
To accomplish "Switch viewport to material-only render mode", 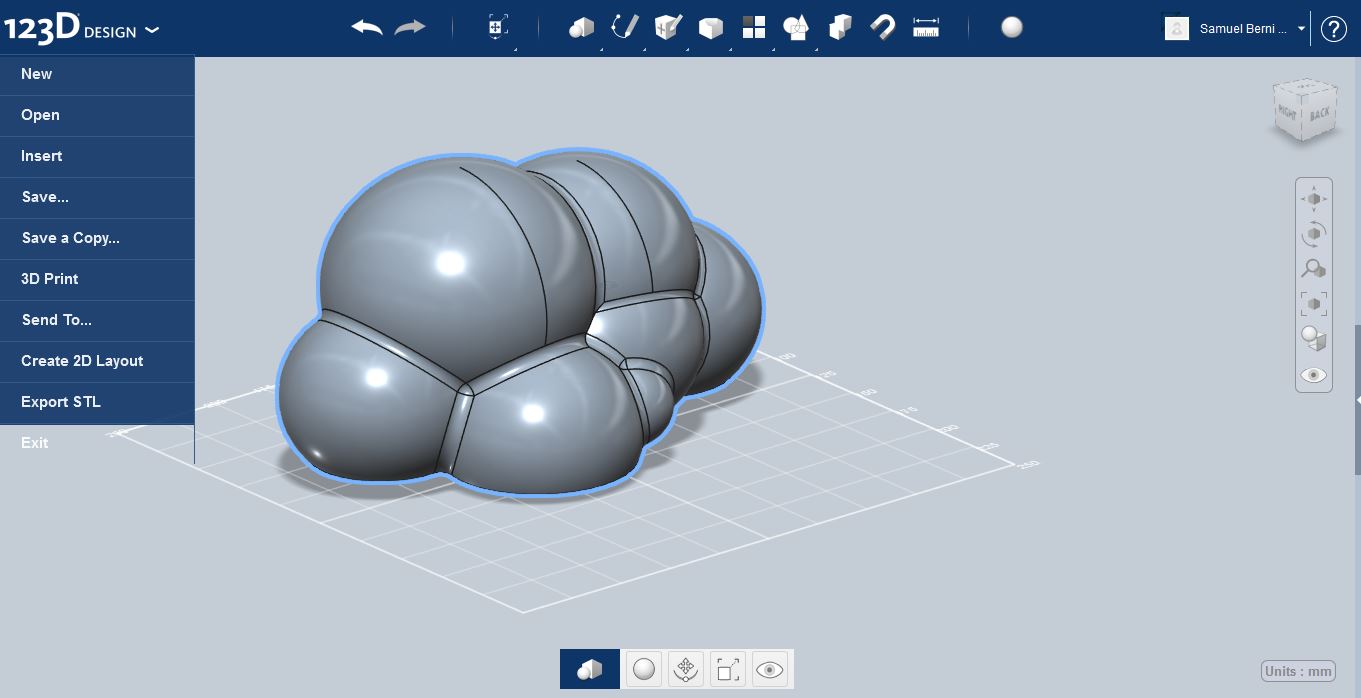I will click(x=643, y=668).
